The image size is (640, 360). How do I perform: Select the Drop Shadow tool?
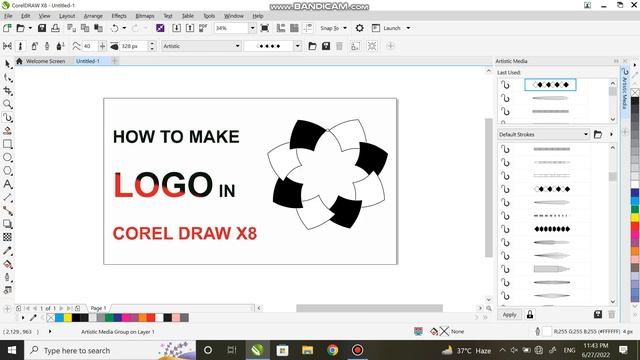click(x=7, y=224)
